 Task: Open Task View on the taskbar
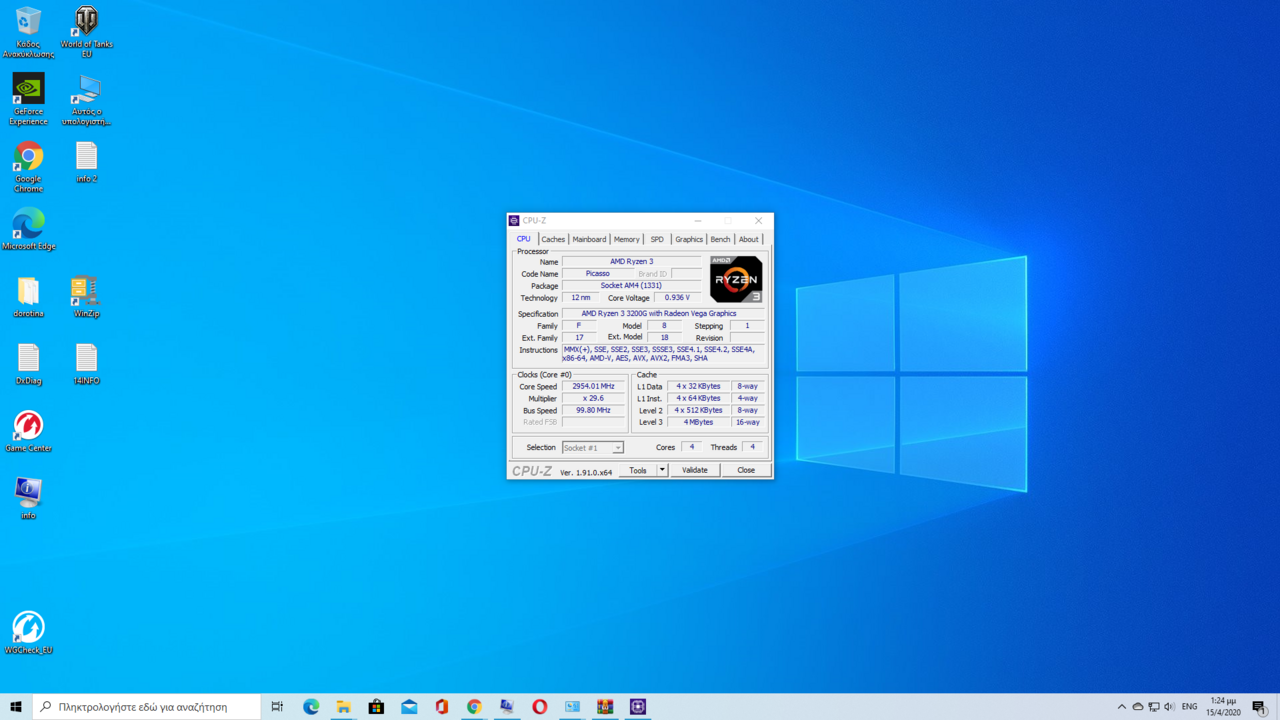[x=277, y=707]
